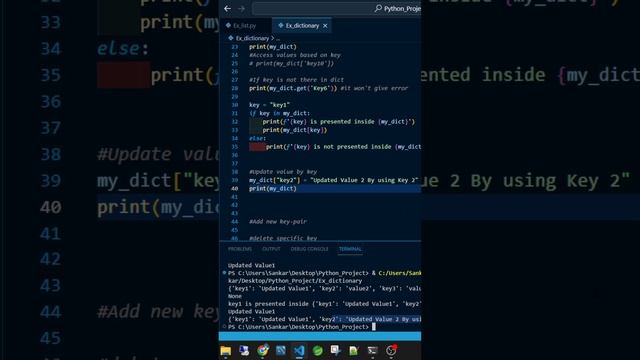Screen dimensions: 640x360
Task: Open the snipping tool in taskbar
Action: (x=336, y=351)
